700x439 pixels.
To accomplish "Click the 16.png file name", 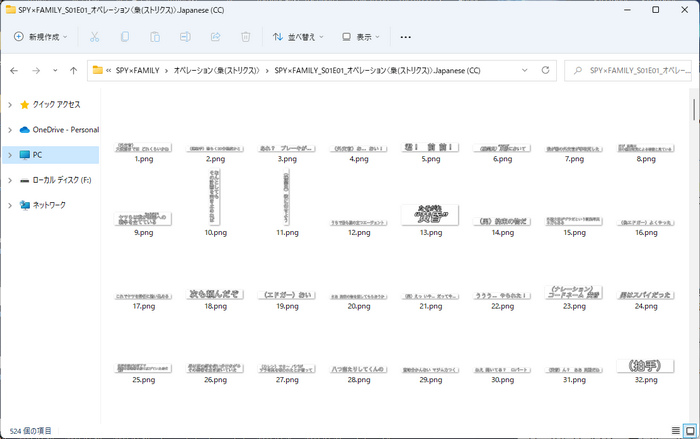I will pyautogui.click(x=646, y=233).
